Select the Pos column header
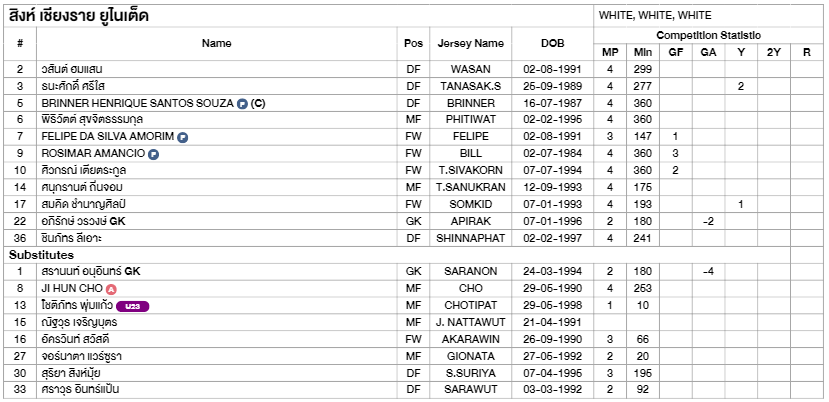The width and height of the screenshot is (829, 402). 413,44
